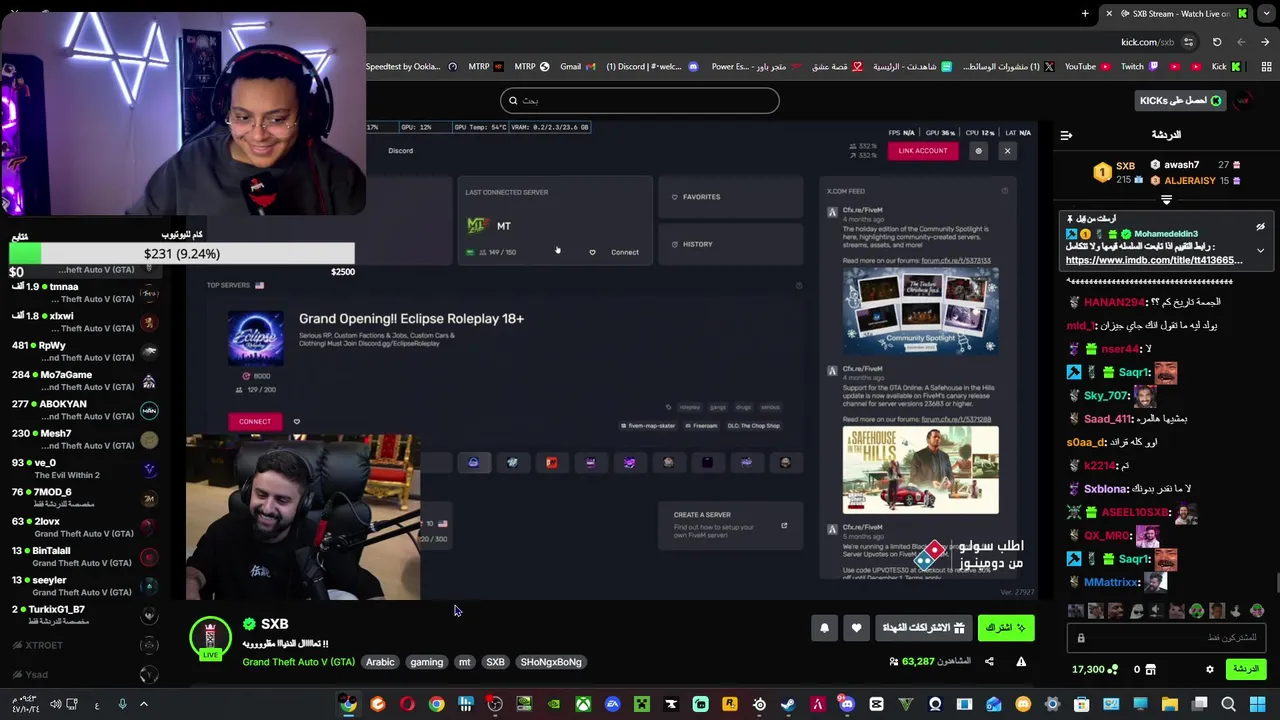The width and height of the screenshot is (1280, 720).
Task: Open the History section in FiveM
Action: tap(730, 244)
